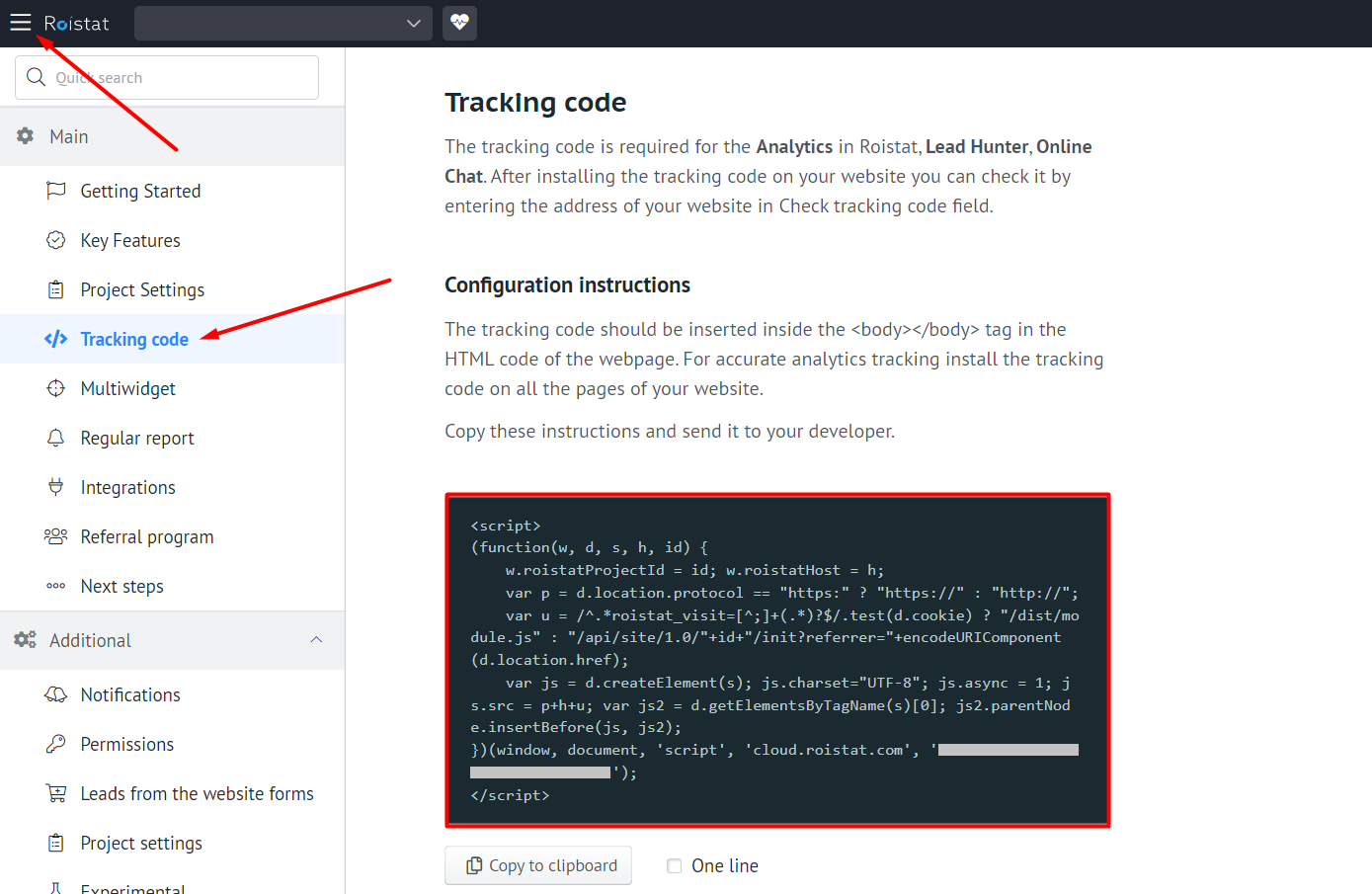Open Getting Started page

(x=140, y=191)
